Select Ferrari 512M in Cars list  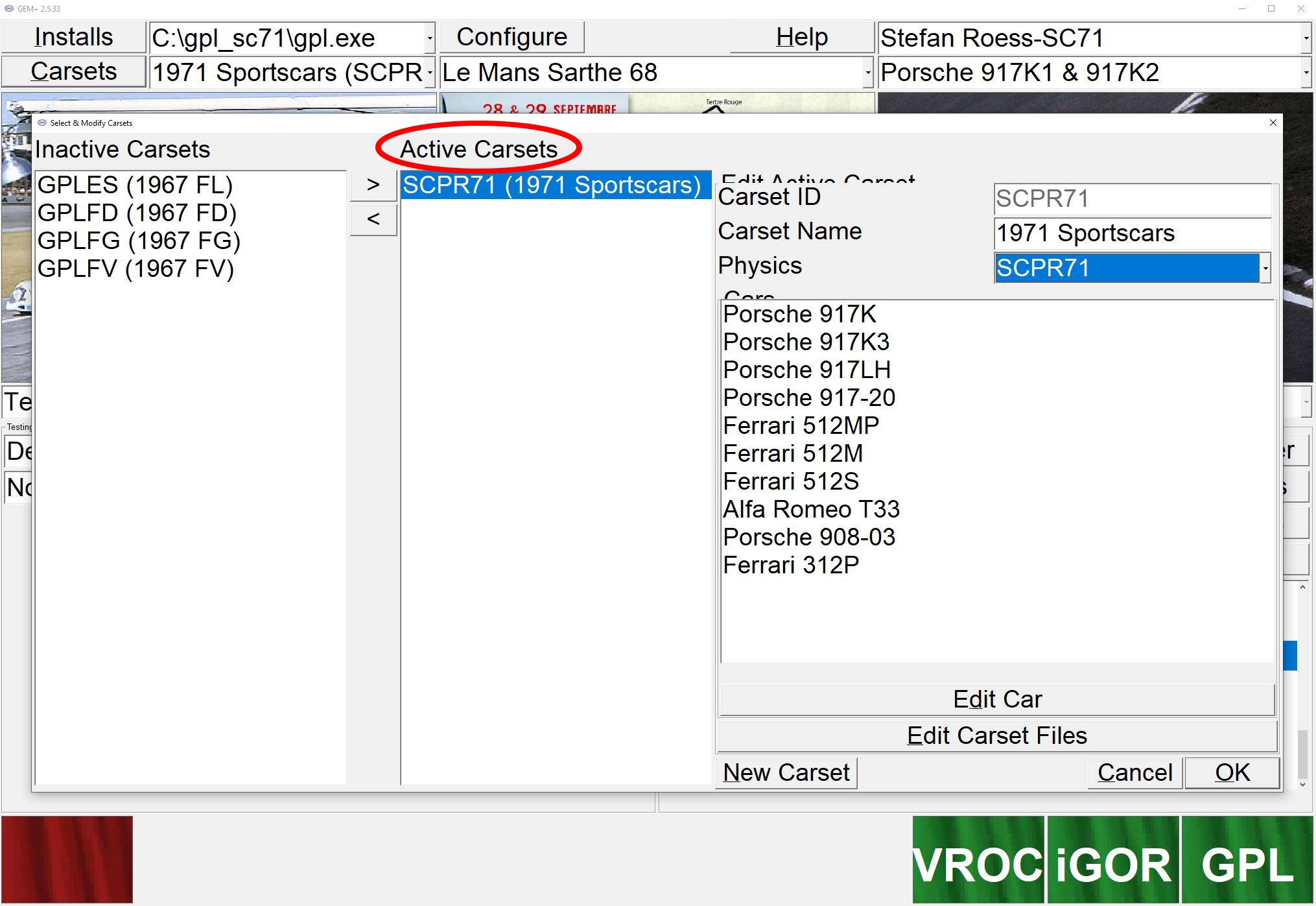click(x=793, y=453)
